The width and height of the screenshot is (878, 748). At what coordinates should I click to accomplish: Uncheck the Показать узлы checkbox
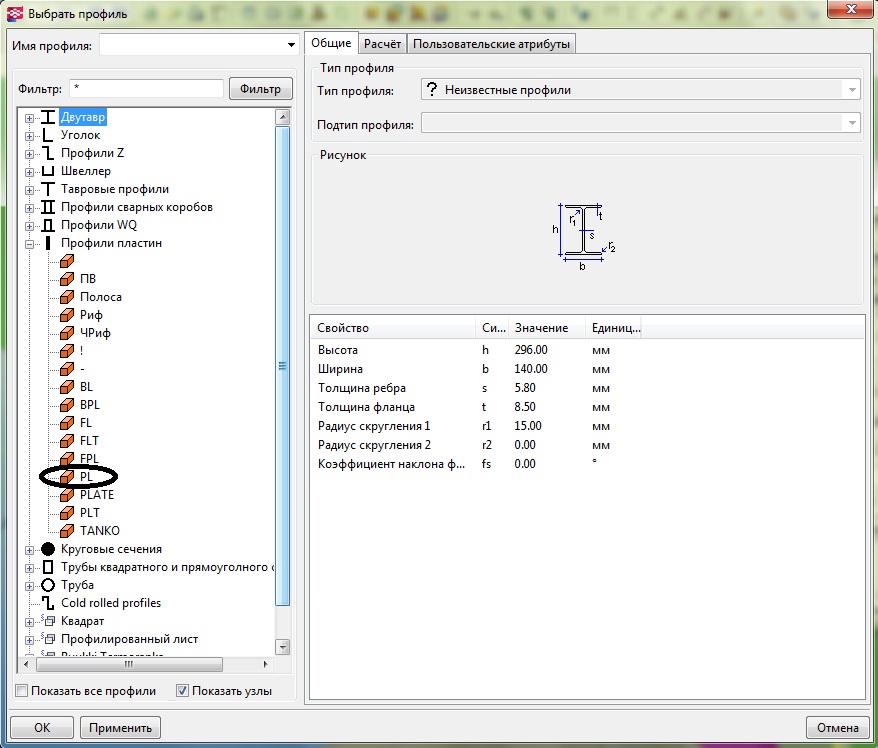pos(182,691)
